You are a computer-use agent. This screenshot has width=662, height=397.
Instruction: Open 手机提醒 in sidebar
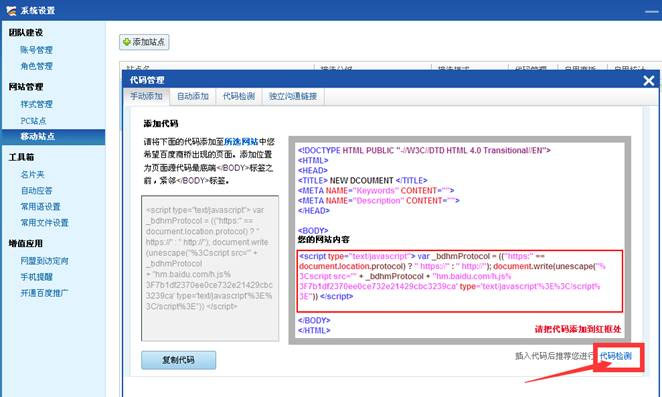(36, 277)
